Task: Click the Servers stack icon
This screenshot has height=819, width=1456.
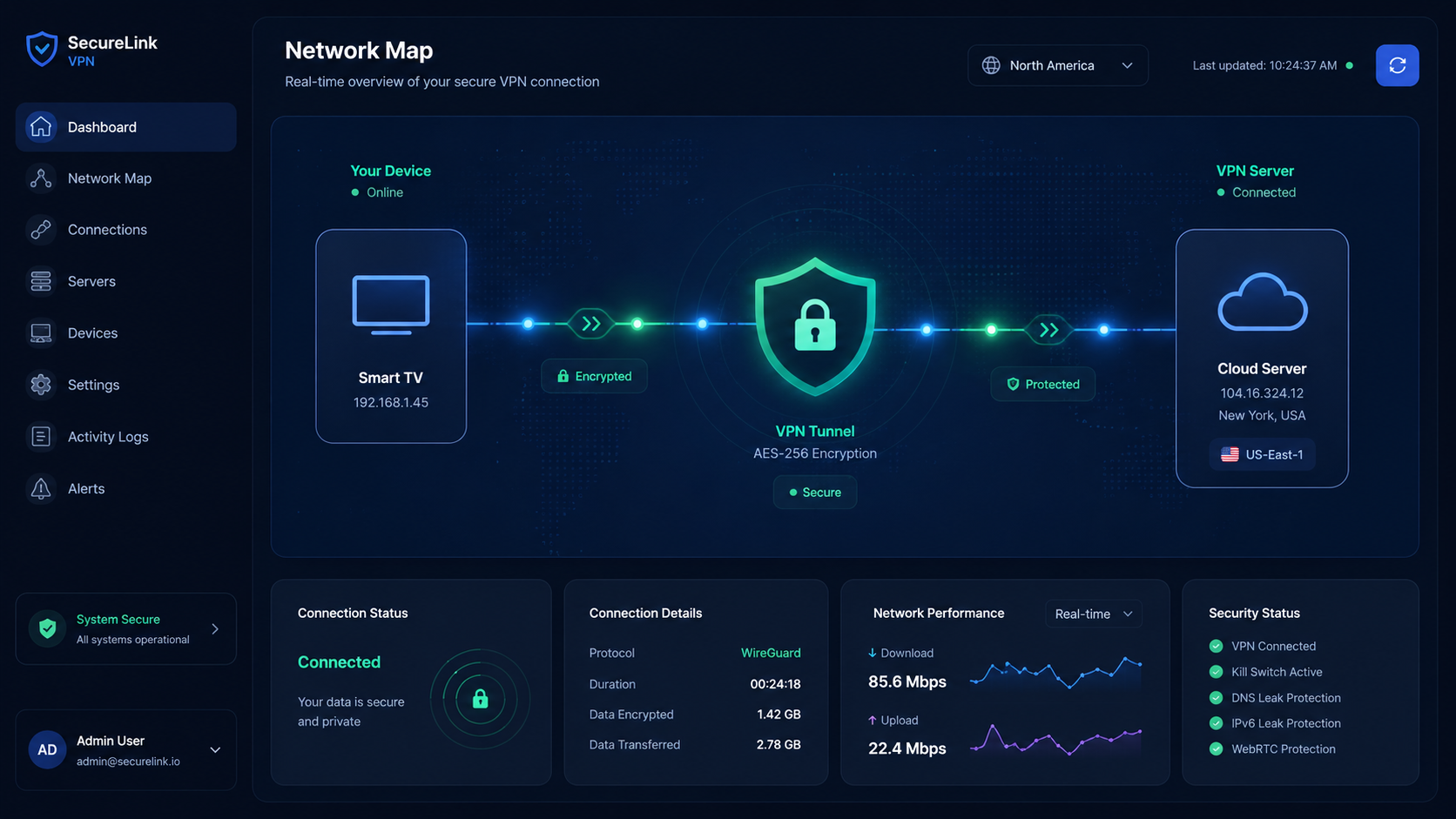Action: pos(41,281)
